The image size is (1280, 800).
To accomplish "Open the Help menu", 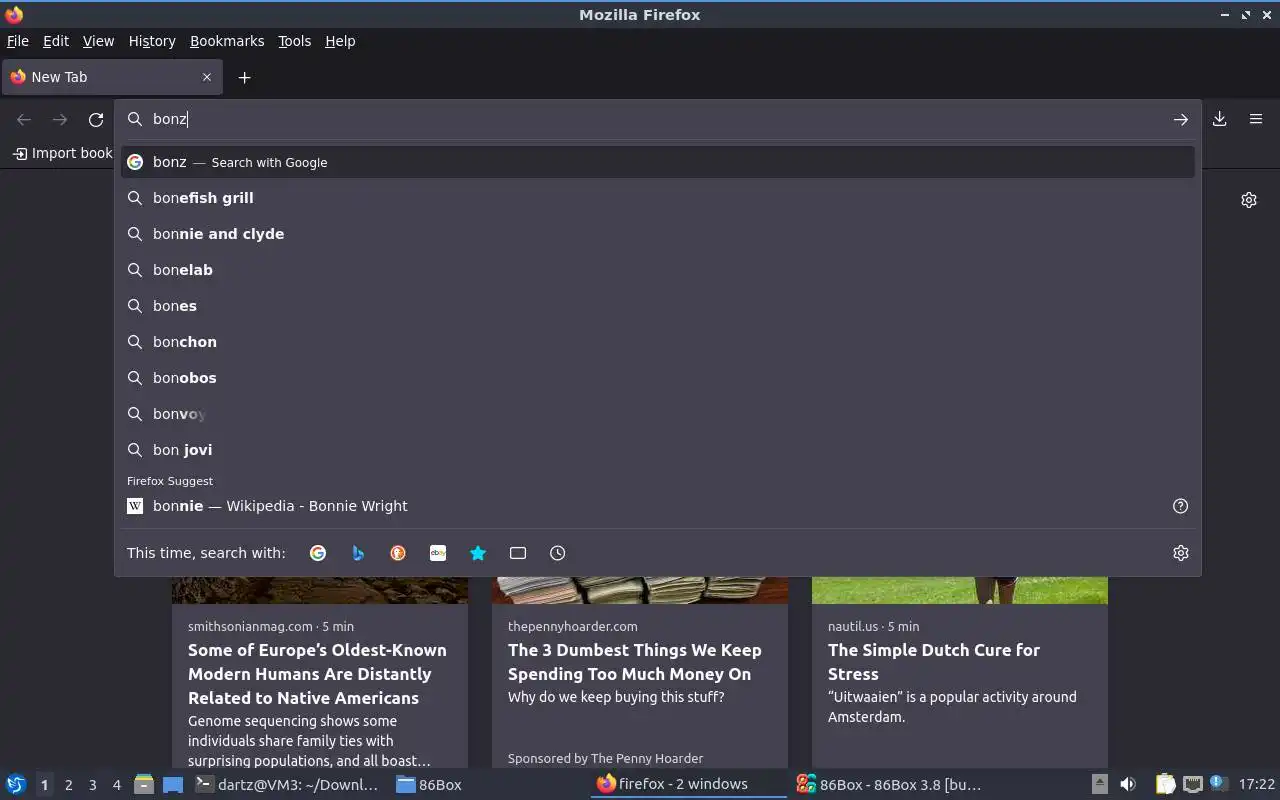I will pos(340,41).
